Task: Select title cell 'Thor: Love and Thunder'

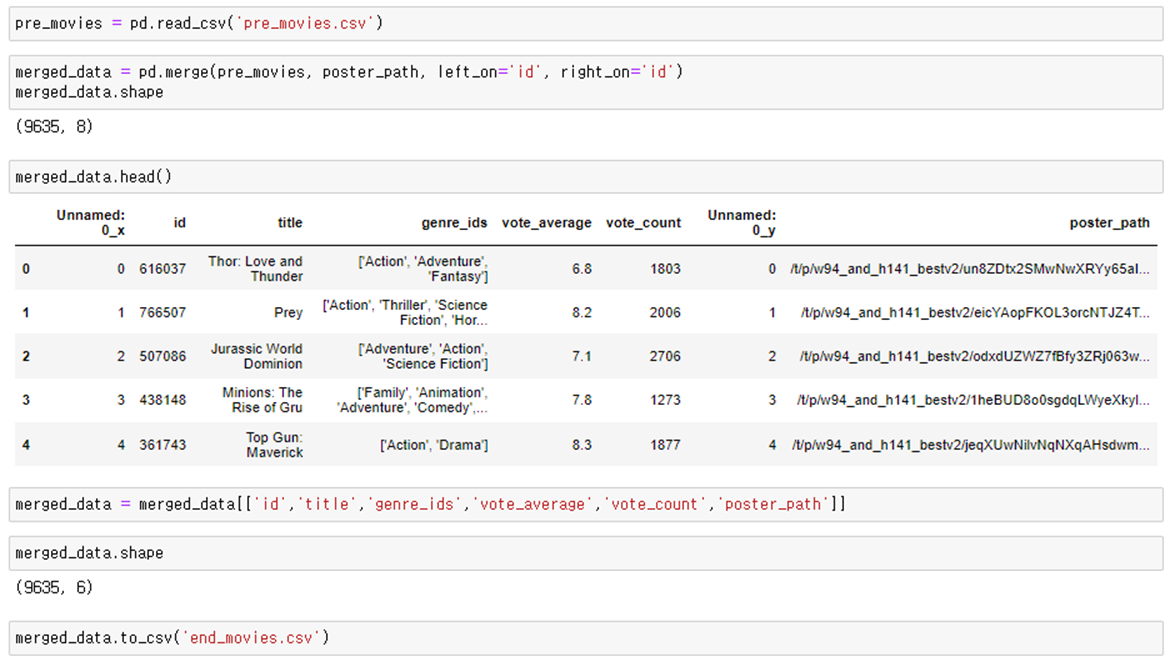Action: coord(256,268)
